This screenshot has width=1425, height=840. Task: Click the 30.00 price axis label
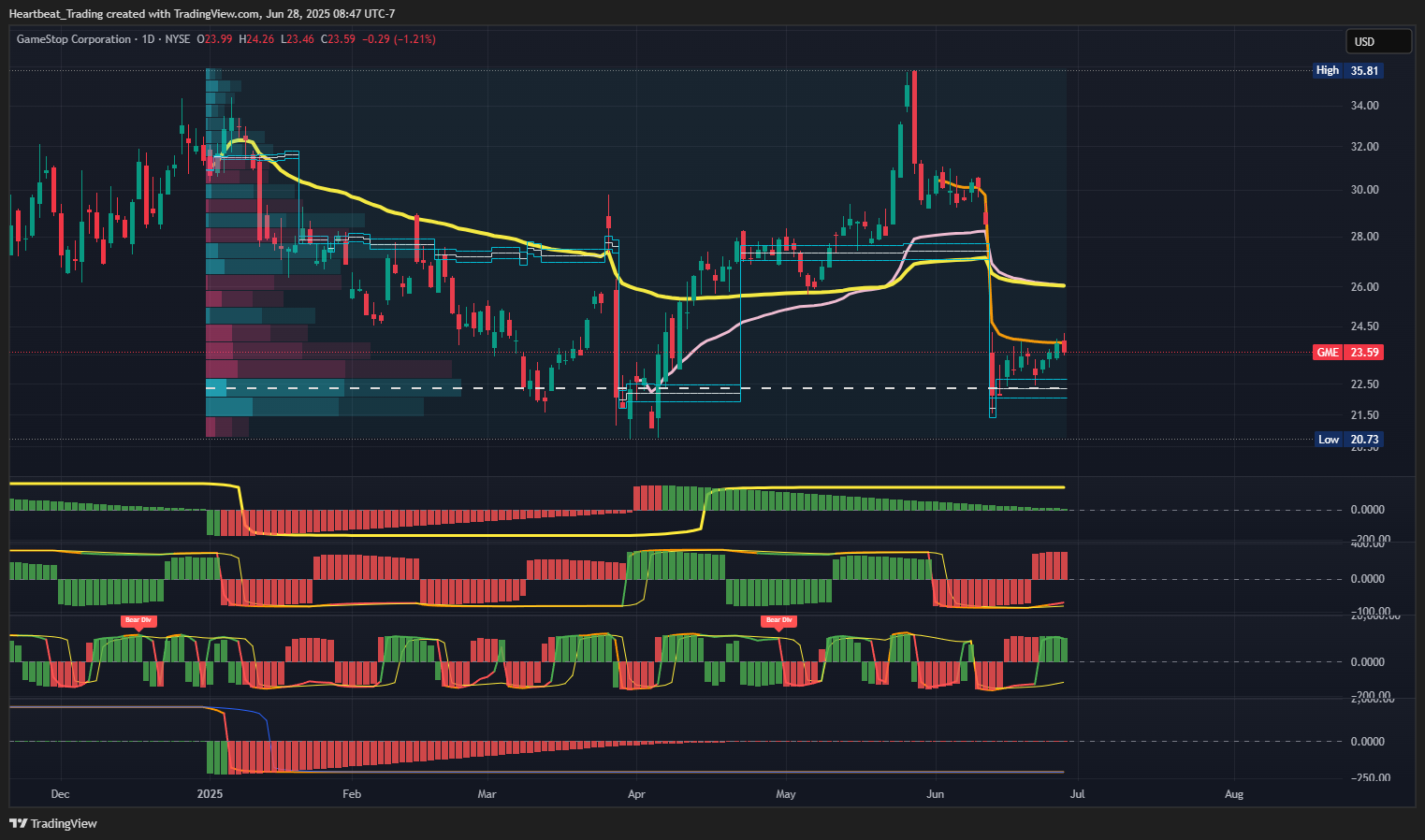[x=1365, y=190]
